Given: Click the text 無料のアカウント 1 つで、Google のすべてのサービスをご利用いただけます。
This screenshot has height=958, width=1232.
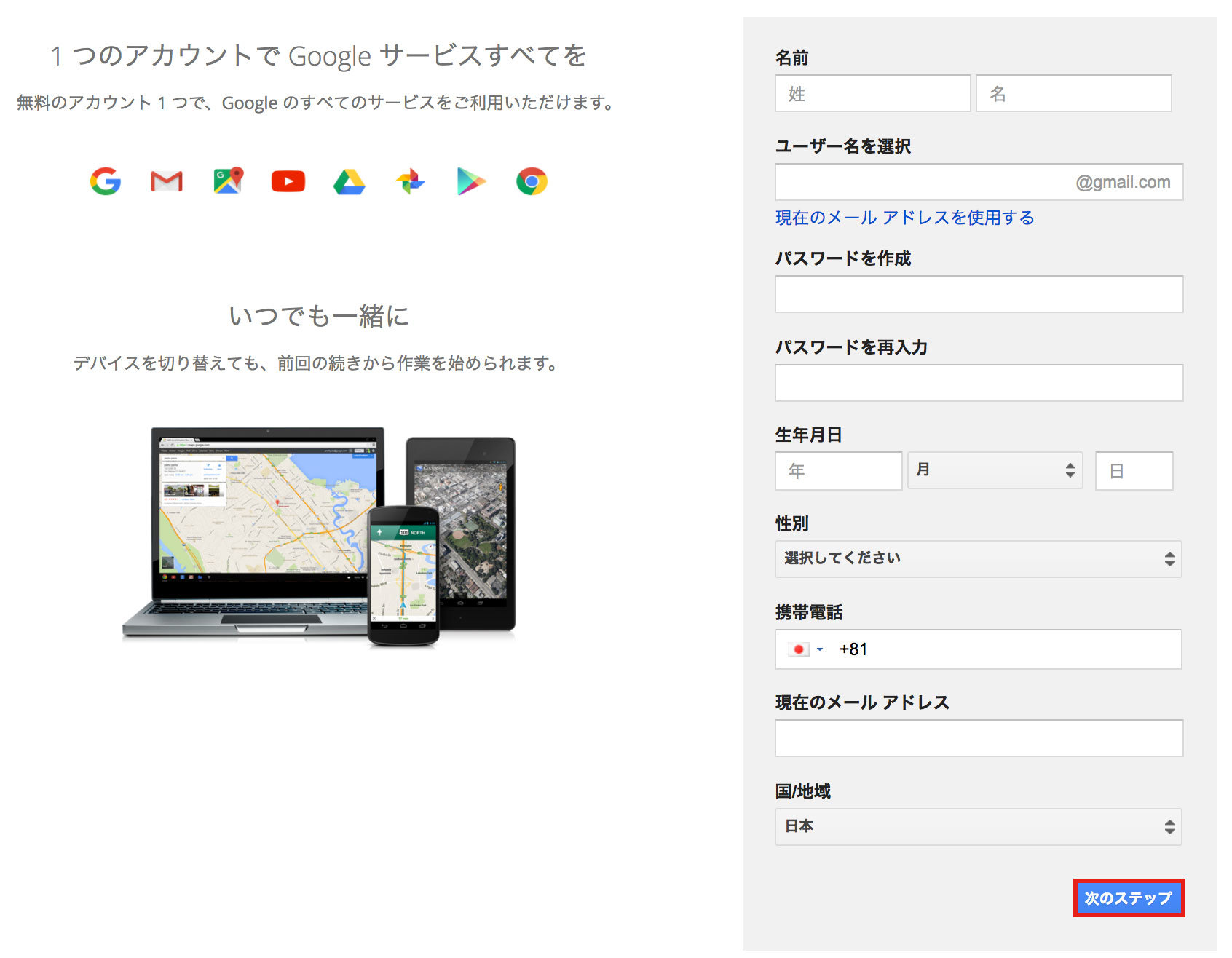Looking at the screenshot, I should [x=318, y=103].
